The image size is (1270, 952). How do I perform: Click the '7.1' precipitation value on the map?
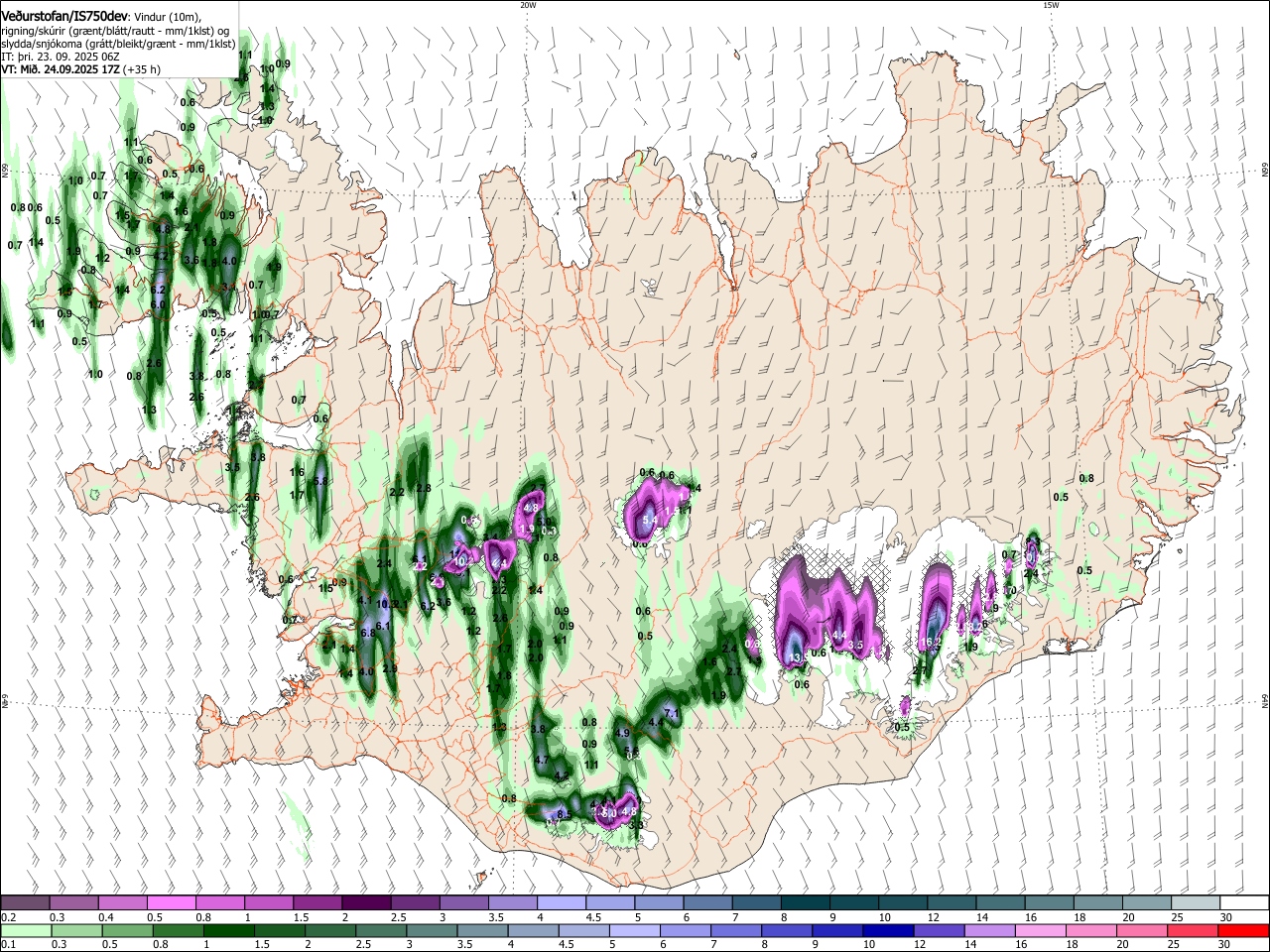tap(671, 713)
